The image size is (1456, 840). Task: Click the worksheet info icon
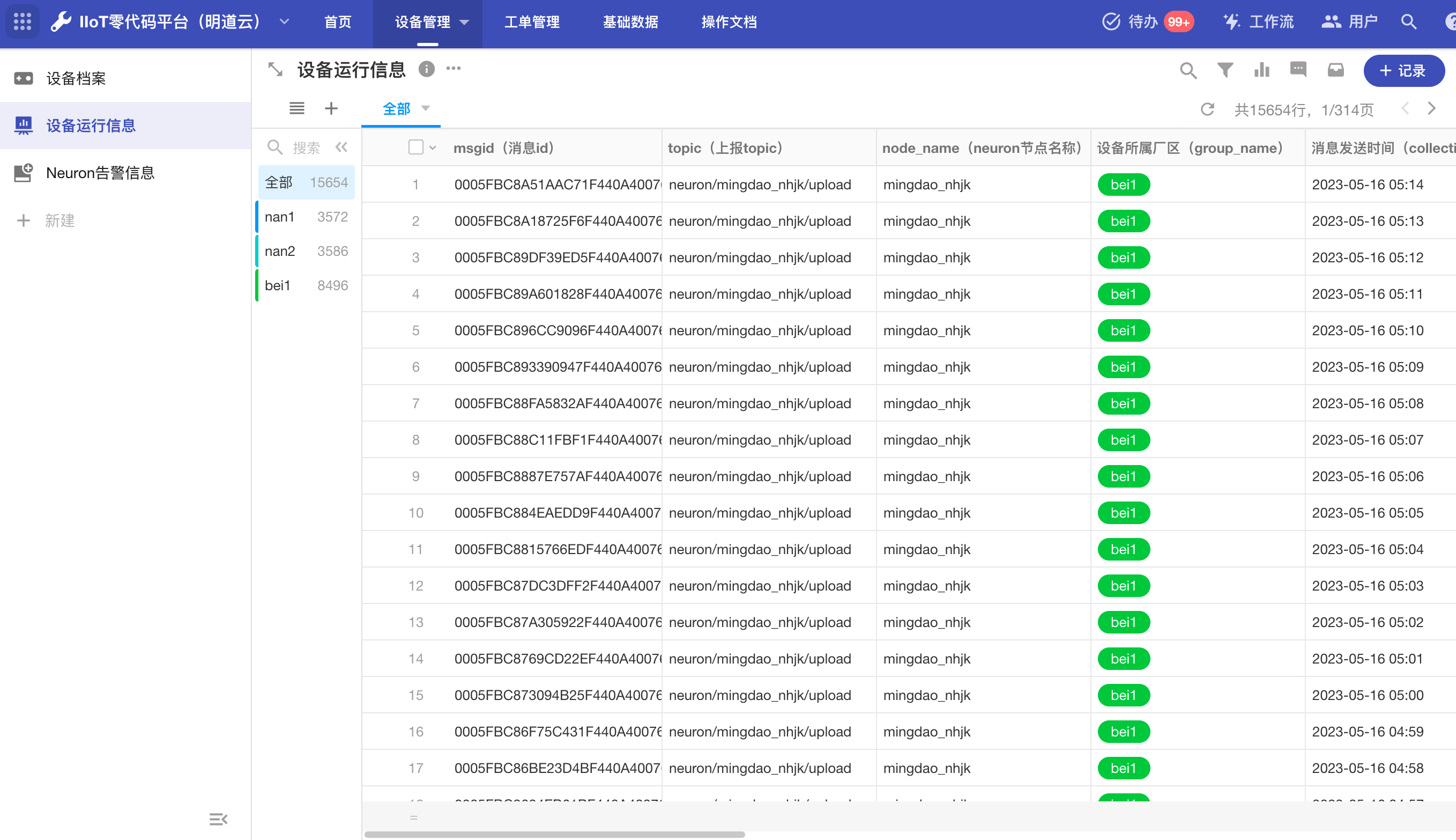coord(427,69)
